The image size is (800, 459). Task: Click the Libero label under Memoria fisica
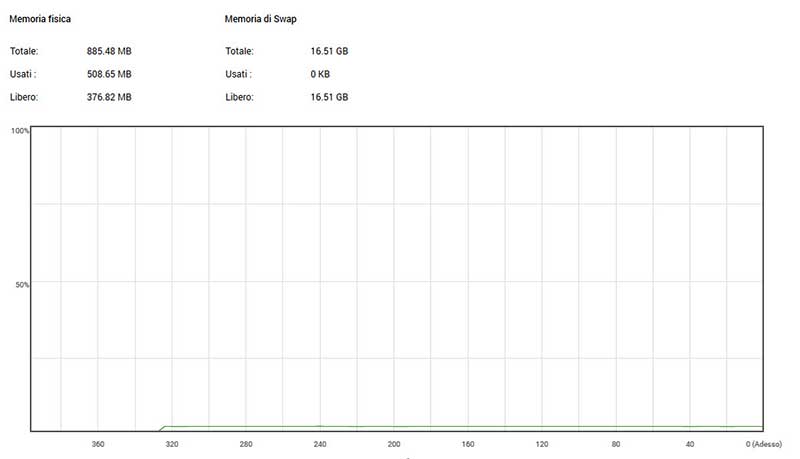pyautogui.click(x=24, y=97)
